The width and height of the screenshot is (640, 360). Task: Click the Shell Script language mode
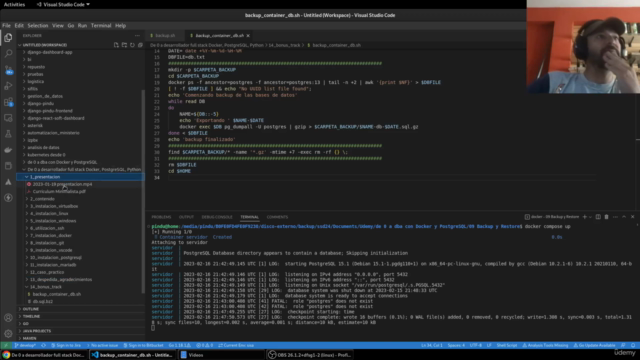(507, 345)
